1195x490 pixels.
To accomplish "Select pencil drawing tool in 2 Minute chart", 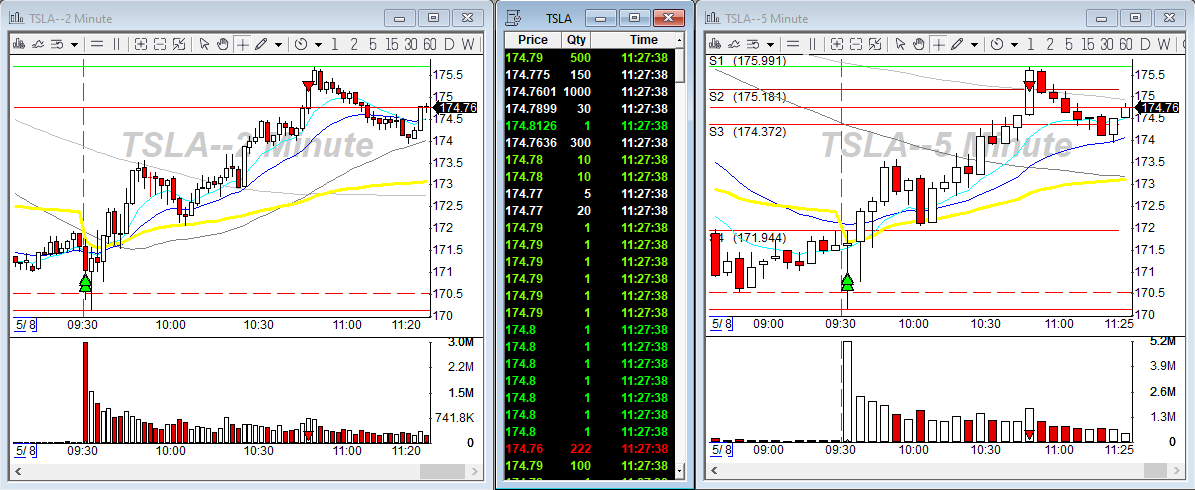I will pyautogui.click(x=261, y=44).
